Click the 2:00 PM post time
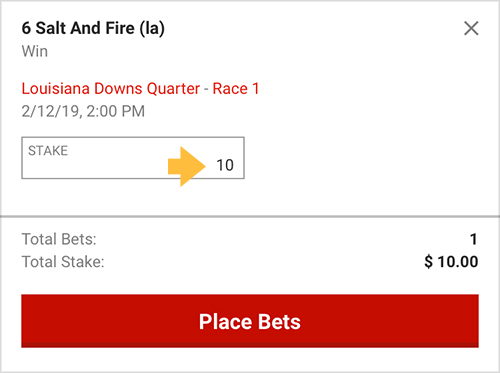This screenshot has height=373, width=500. pyautogui.click(x=116, y=111)
